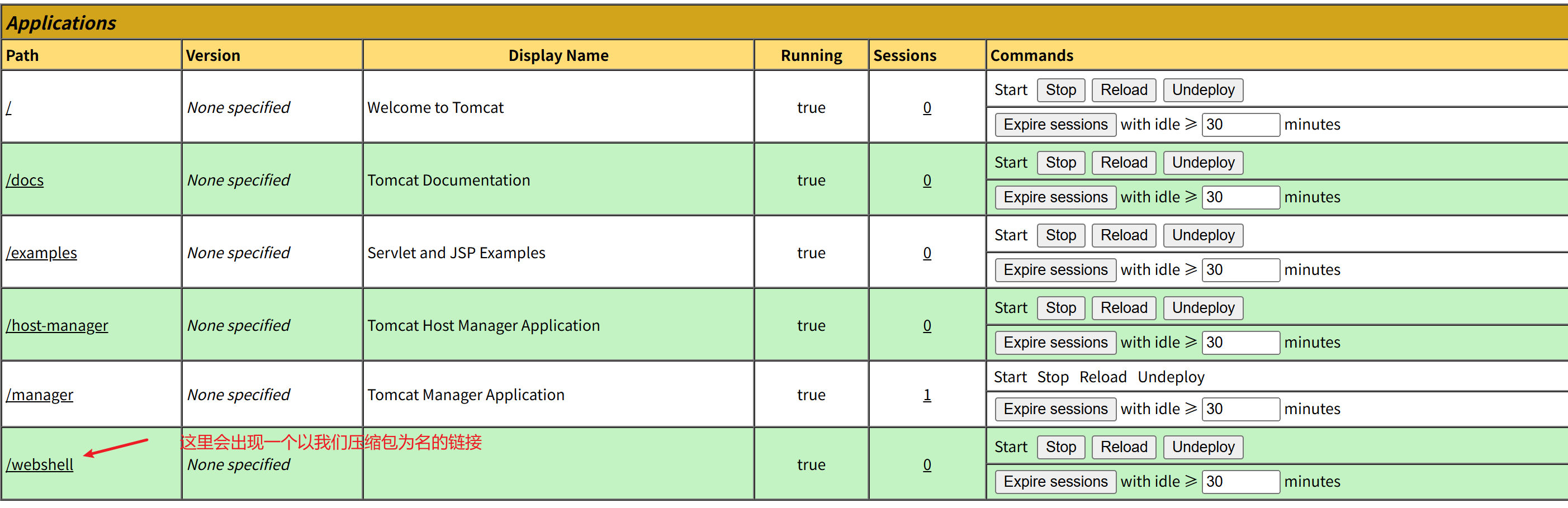This screenshot has height=508, width=1568.
Task: Undeploy the /webshell application
Action: click(1202, 447)
